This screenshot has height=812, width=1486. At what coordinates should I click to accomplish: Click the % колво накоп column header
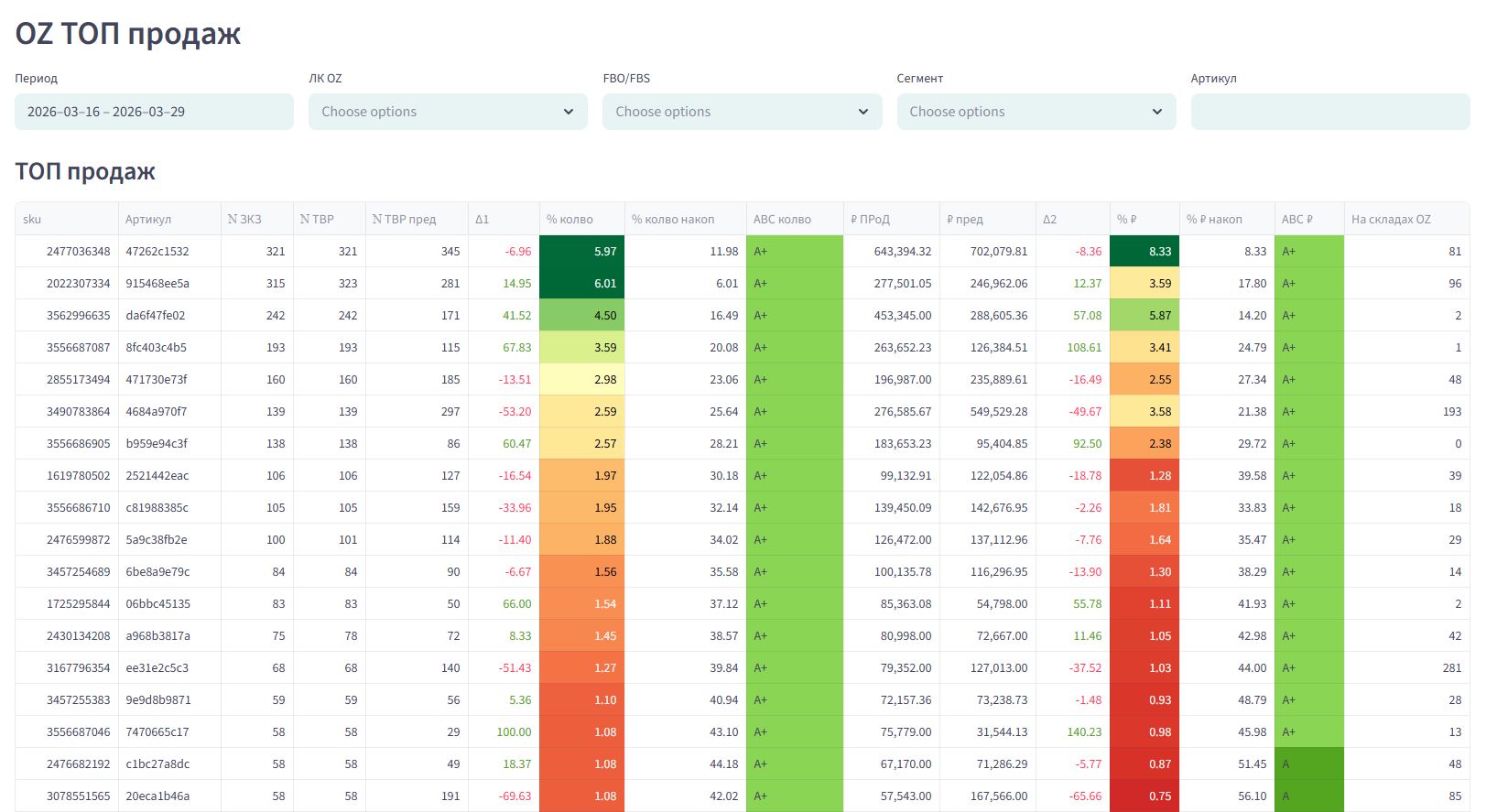tap(685, 219)
